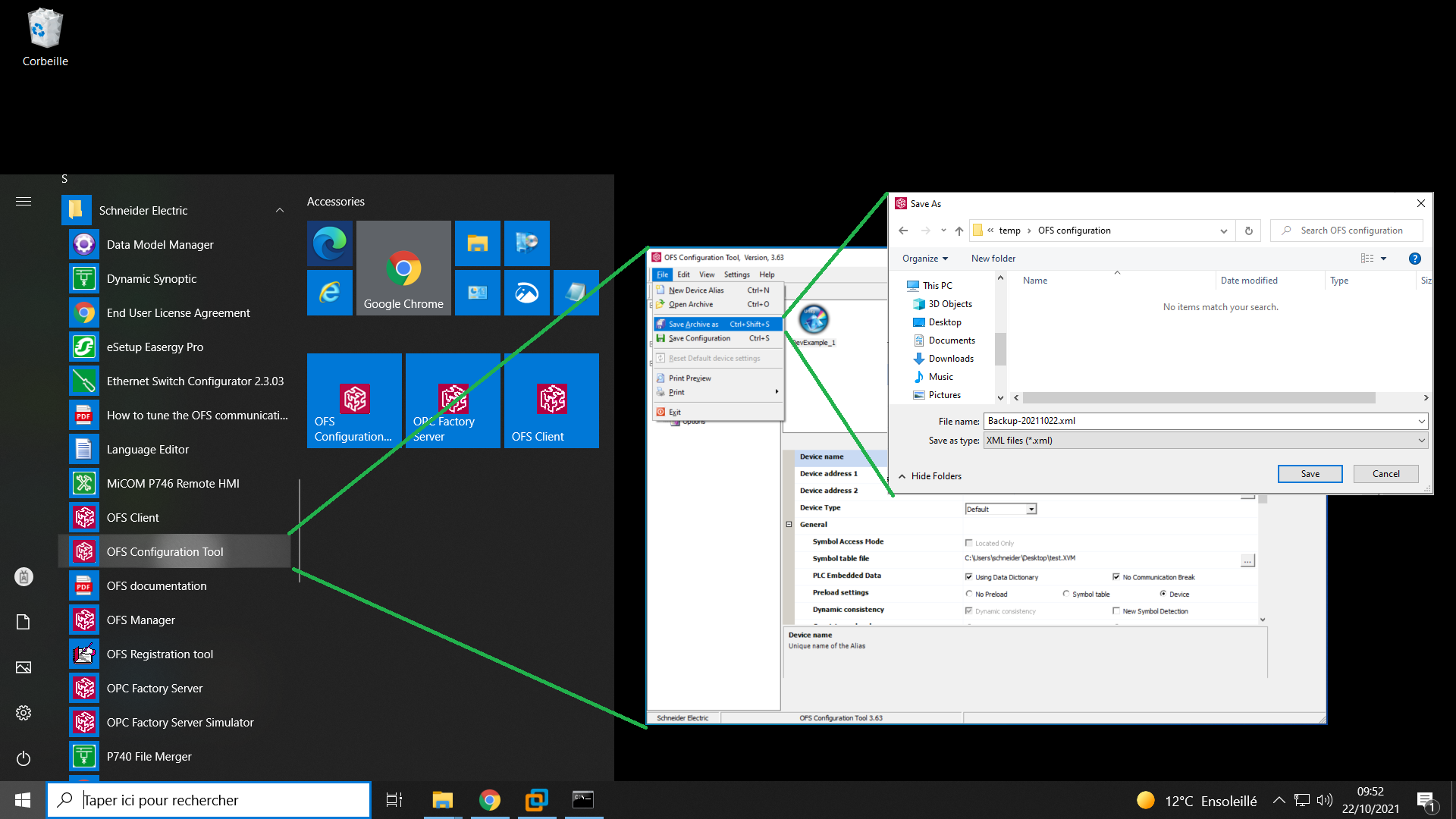Open Settings gear in the Start sidebar
The width and height of the screenshot is (1456, 819).
click(x=24, y=713)
